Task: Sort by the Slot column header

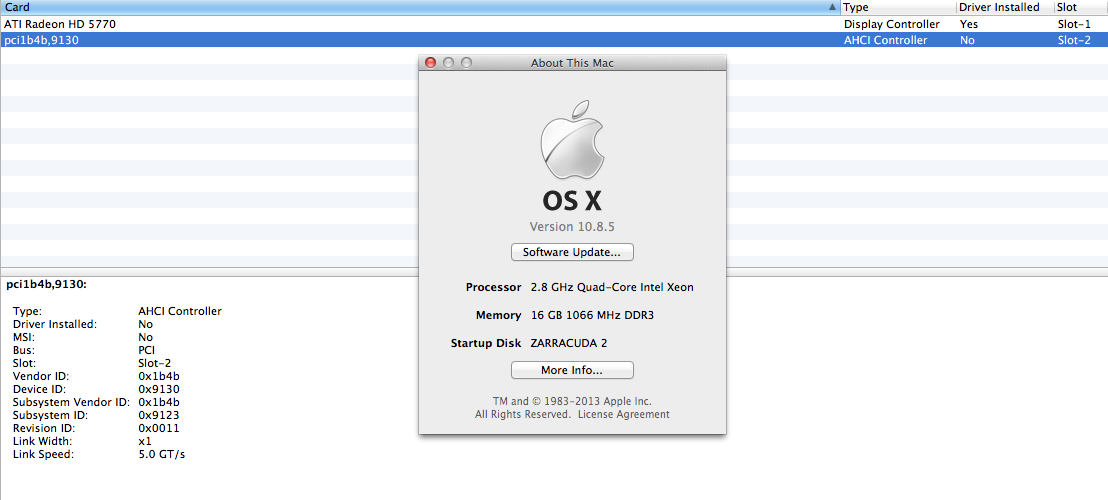Action: tap(1080, 7)
